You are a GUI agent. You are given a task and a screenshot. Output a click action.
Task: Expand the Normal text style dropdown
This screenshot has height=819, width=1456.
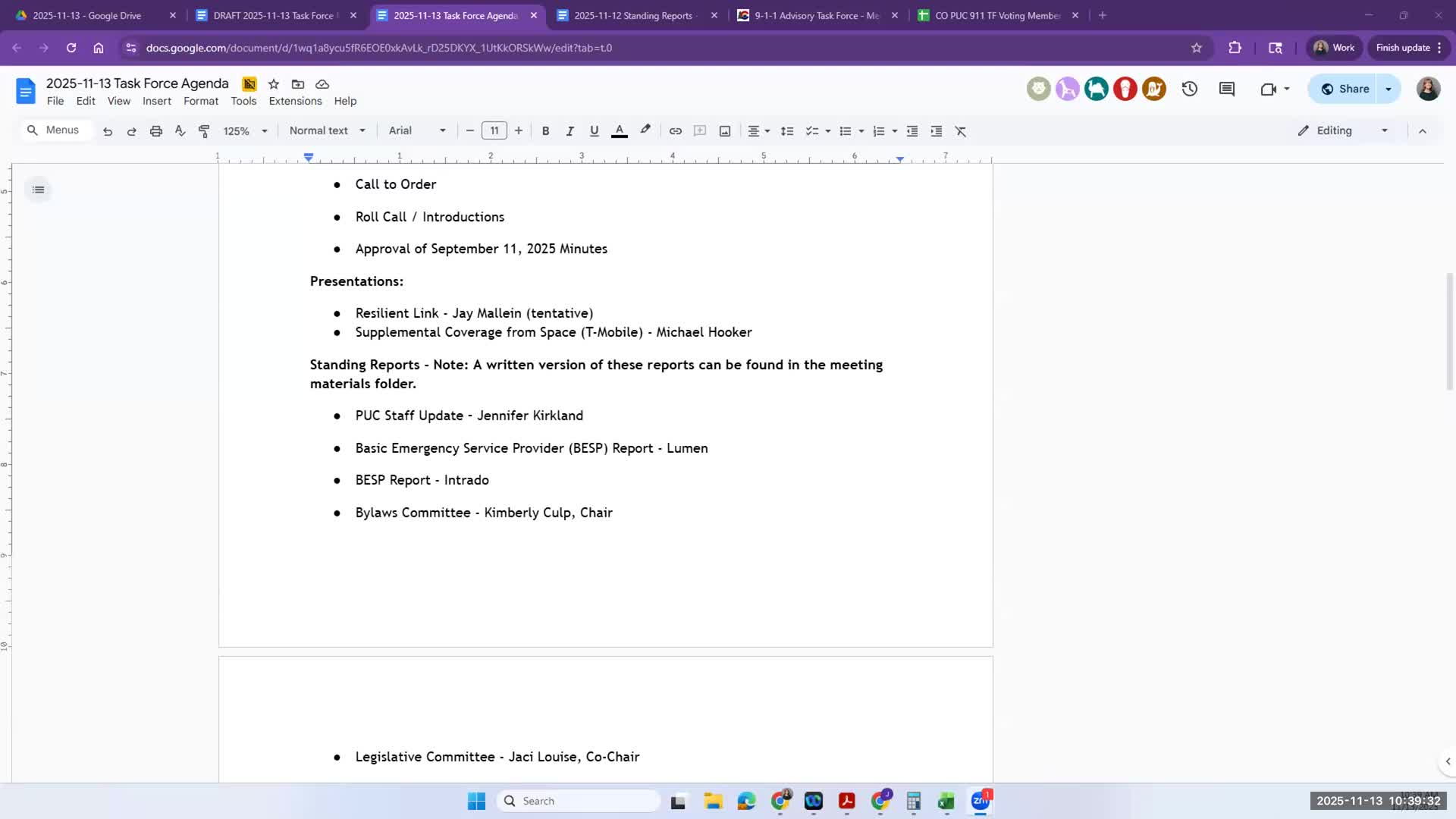[327, 130]
